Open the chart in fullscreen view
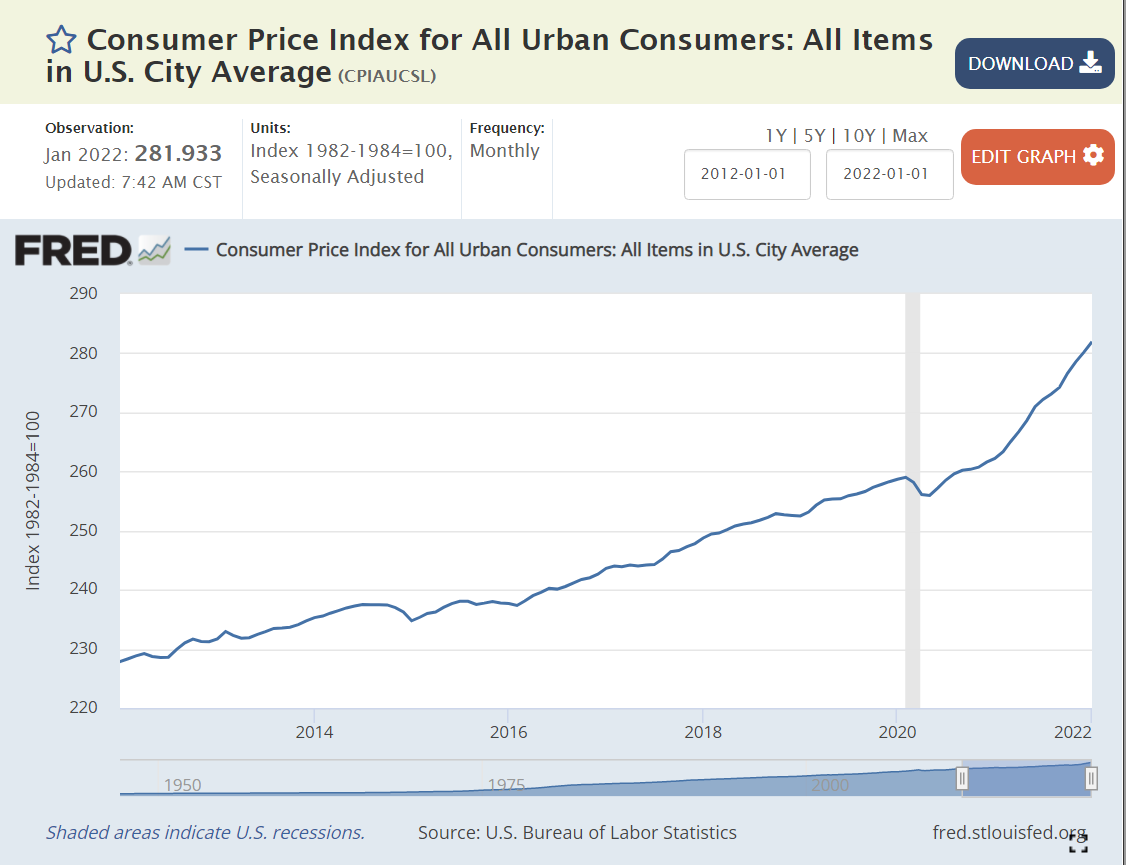 click(x=1078, y=842)
